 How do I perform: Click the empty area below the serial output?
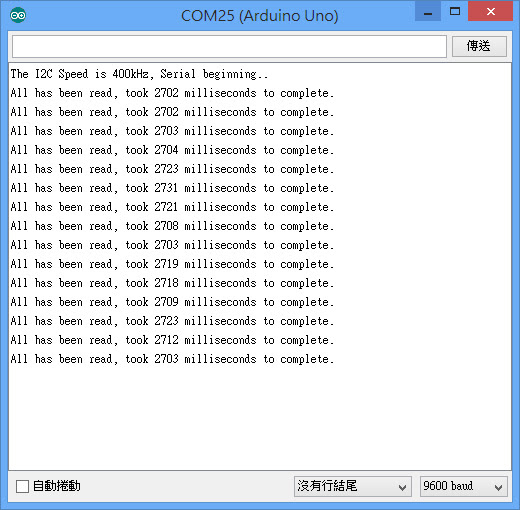(x=260, y=418)
